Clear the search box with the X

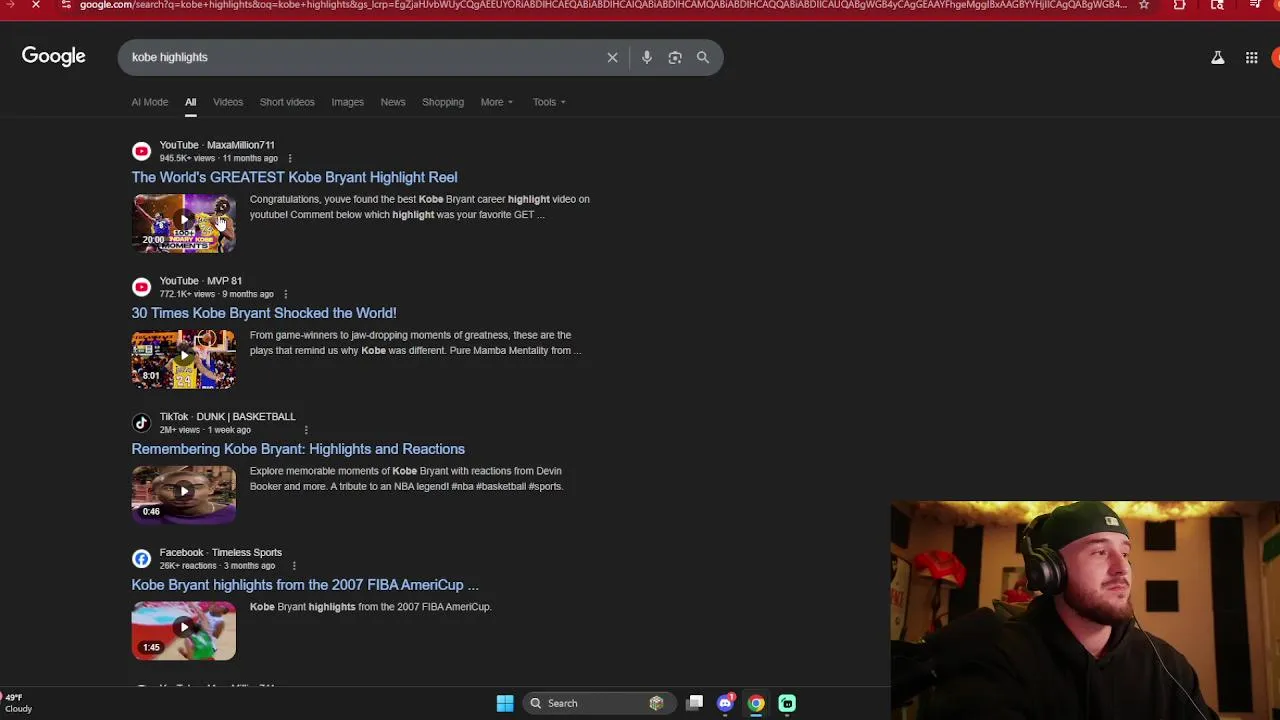point(612,58)
